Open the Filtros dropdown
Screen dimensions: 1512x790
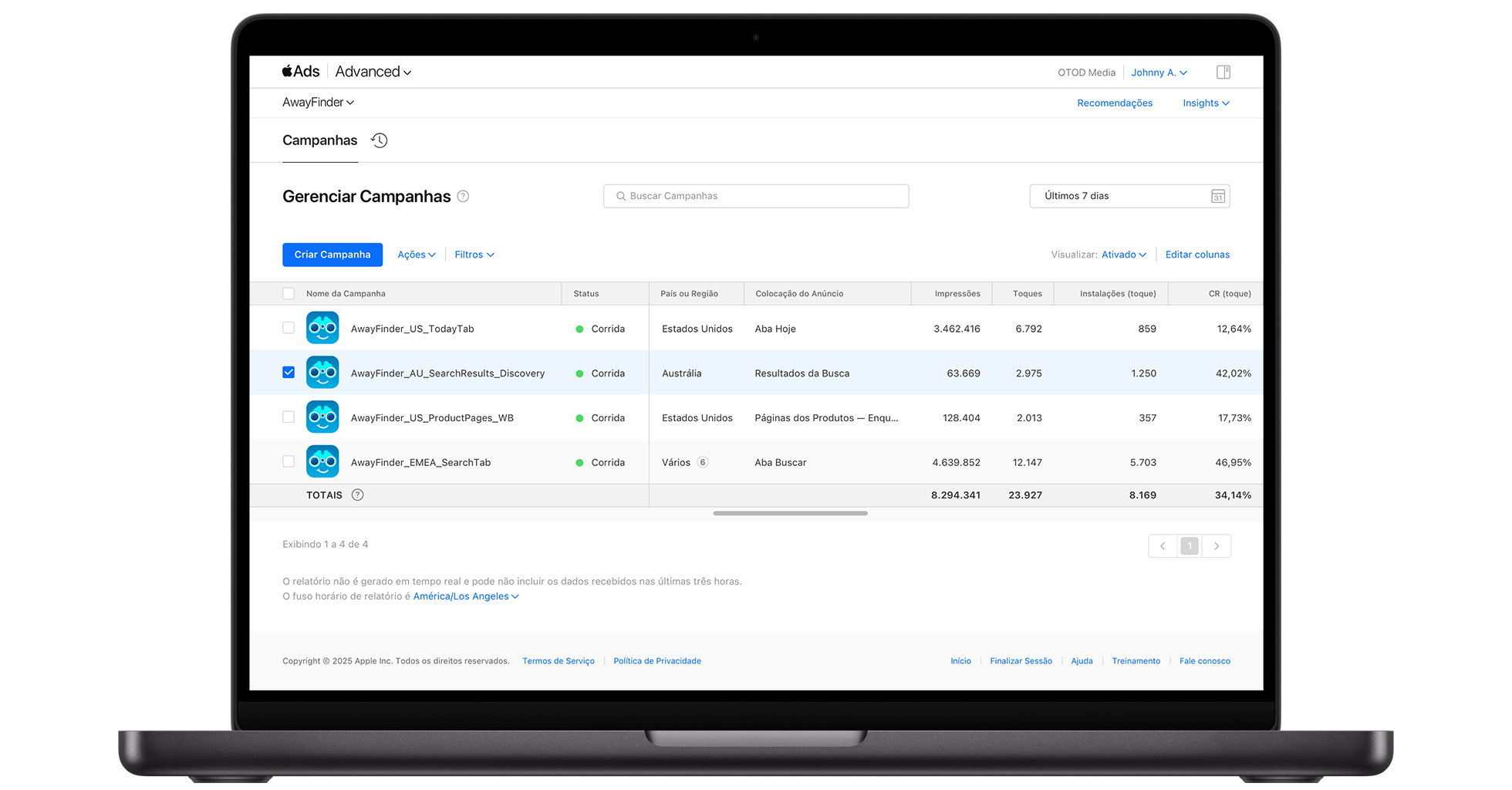tap(474, 255)
